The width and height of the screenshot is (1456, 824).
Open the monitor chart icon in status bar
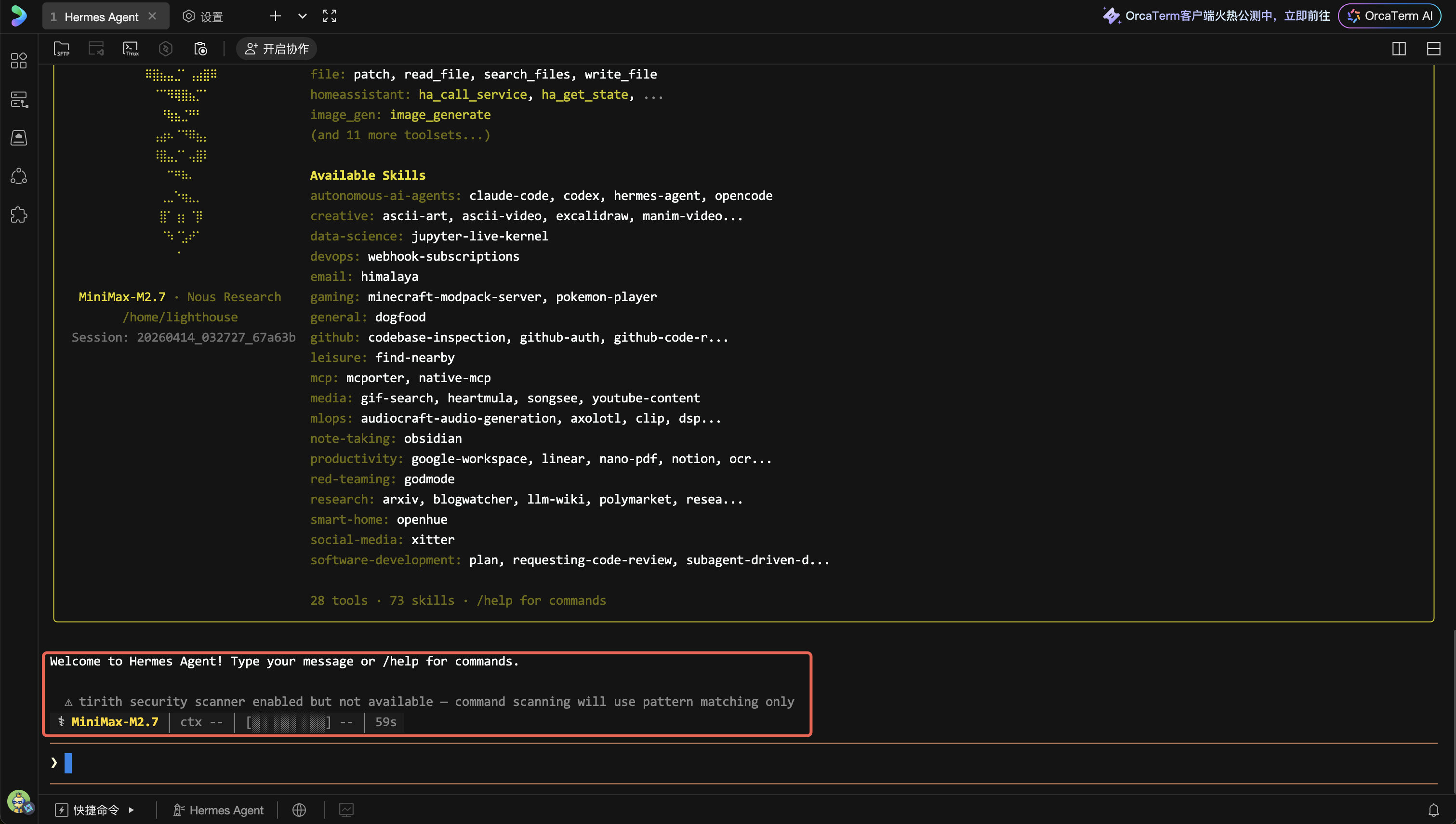tap(346, 810)
